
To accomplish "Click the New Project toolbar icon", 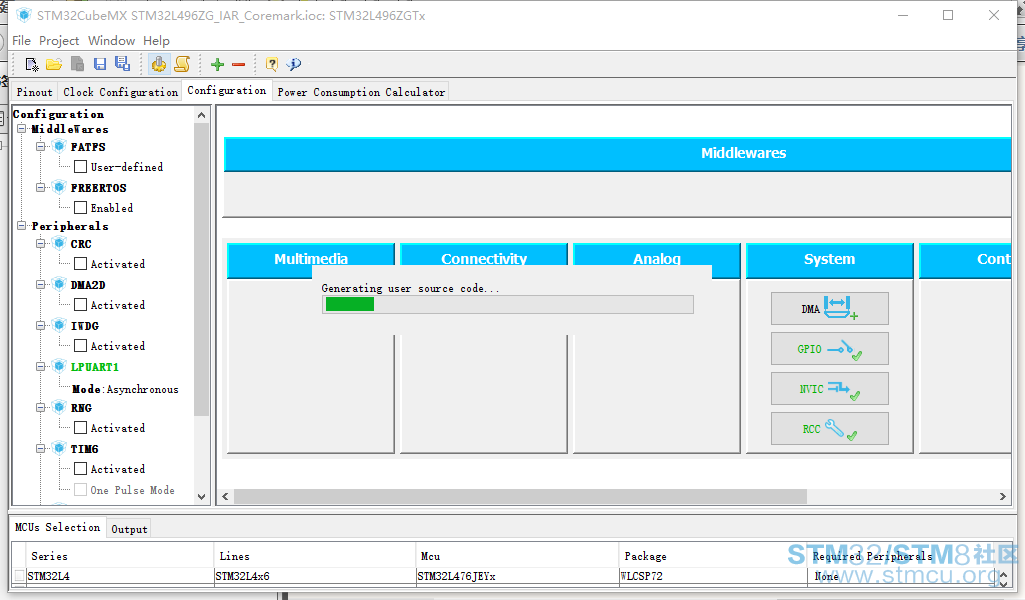I will tap(31, 64).
